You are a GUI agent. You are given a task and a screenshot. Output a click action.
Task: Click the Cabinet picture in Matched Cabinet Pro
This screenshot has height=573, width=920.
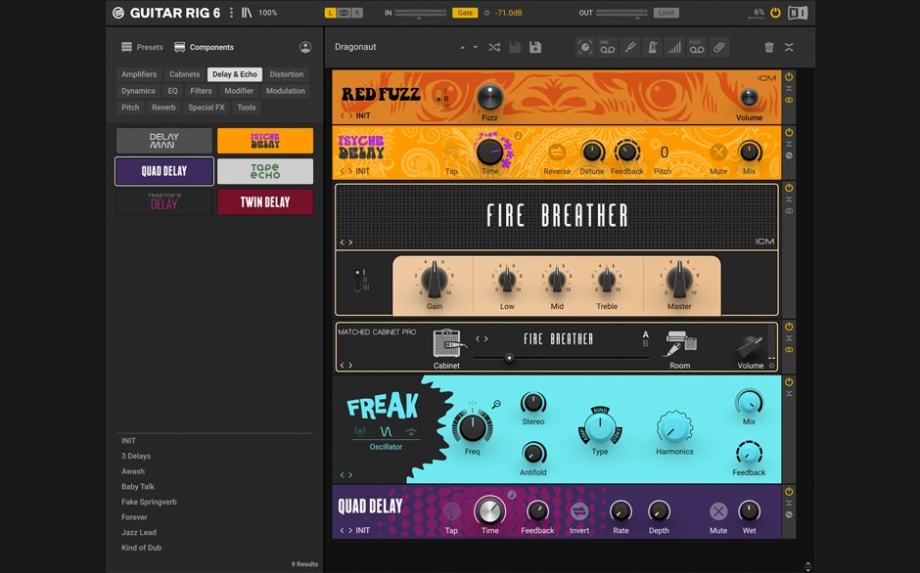(447, 343)
